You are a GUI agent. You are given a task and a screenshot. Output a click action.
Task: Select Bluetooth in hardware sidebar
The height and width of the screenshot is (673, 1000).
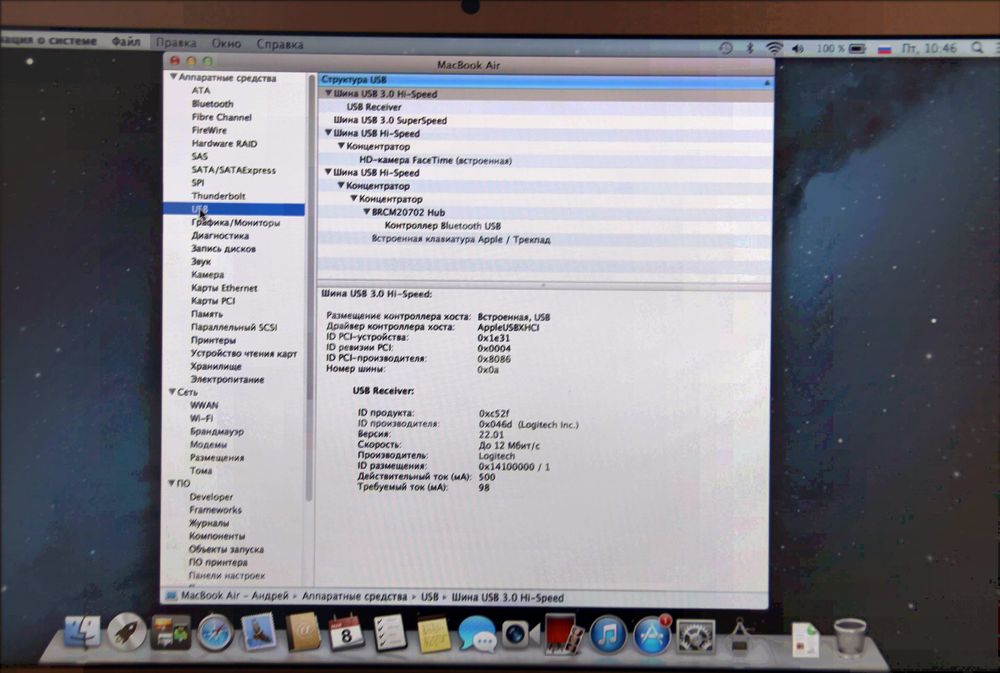212,103
